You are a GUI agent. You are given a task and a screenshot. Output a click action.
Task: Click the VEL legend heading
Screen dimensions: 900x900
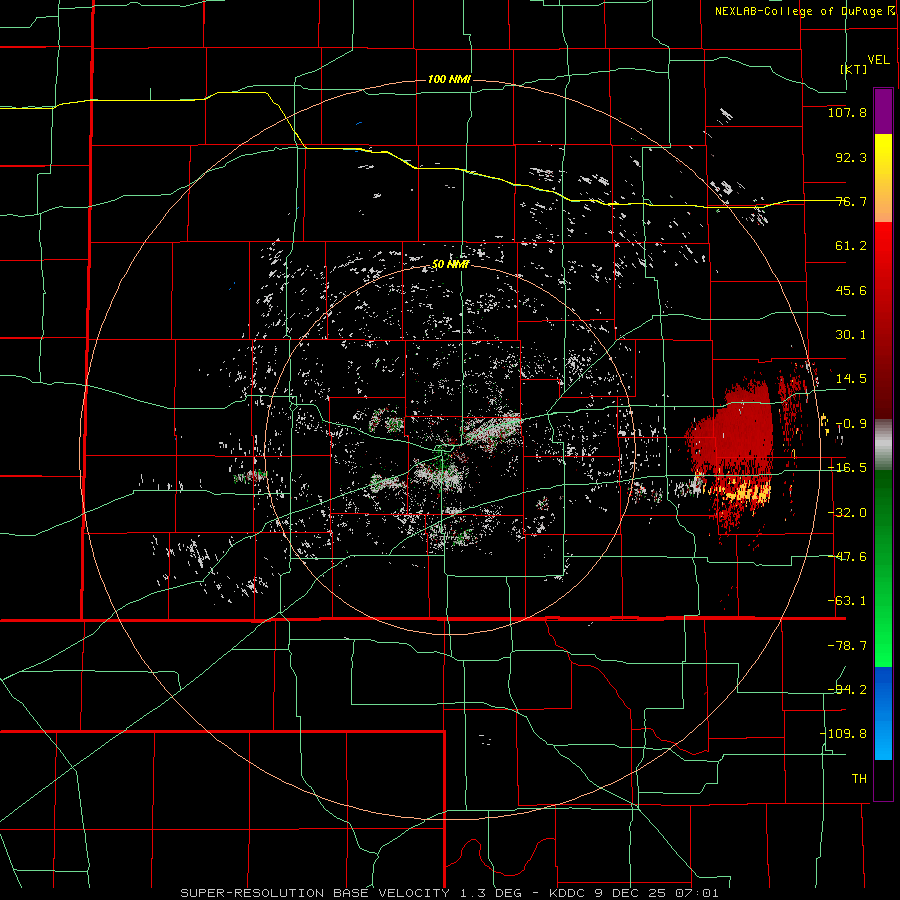(878, 60)
